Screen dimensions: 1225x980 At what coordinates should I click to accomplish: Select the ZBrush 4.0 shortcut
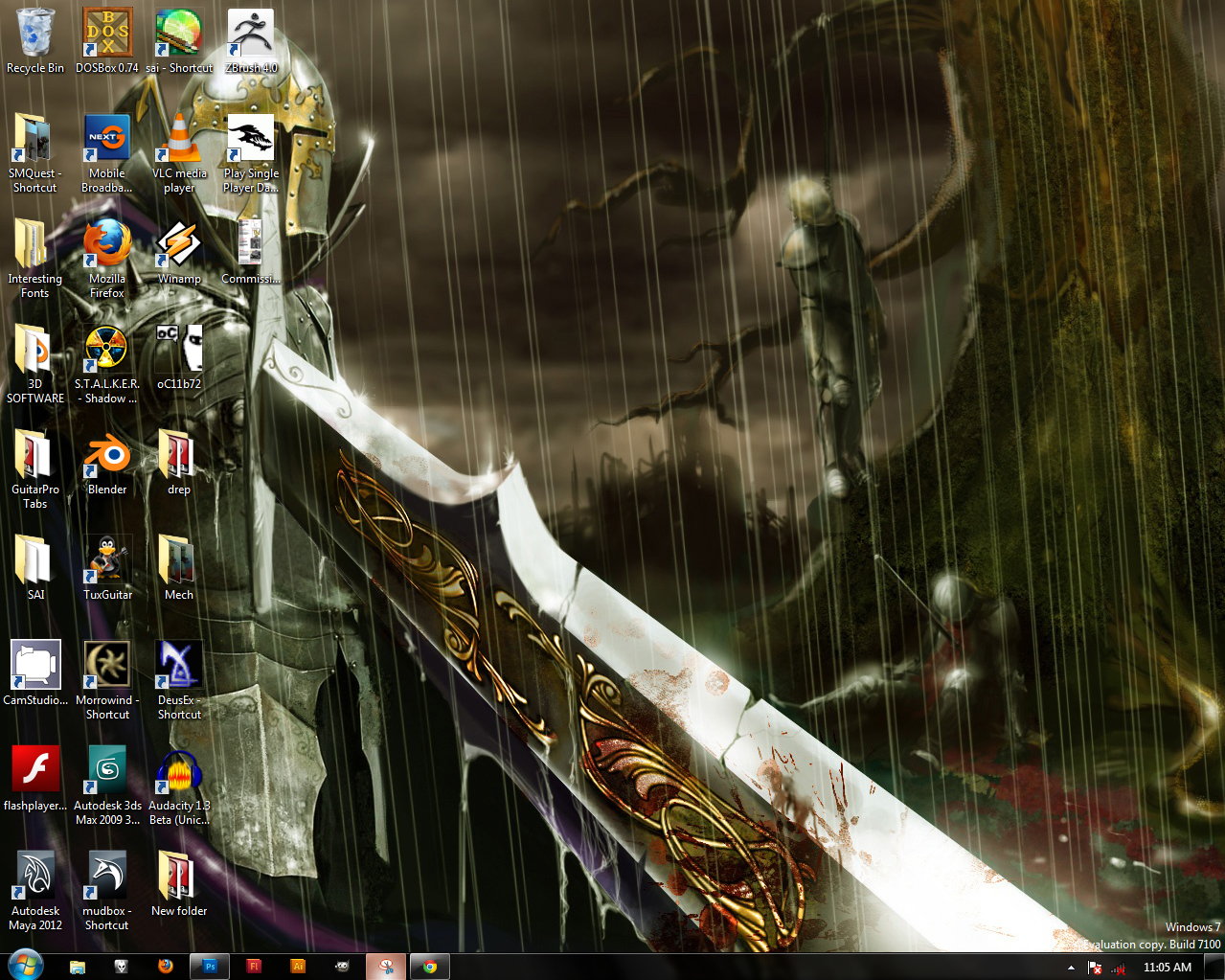251,35
